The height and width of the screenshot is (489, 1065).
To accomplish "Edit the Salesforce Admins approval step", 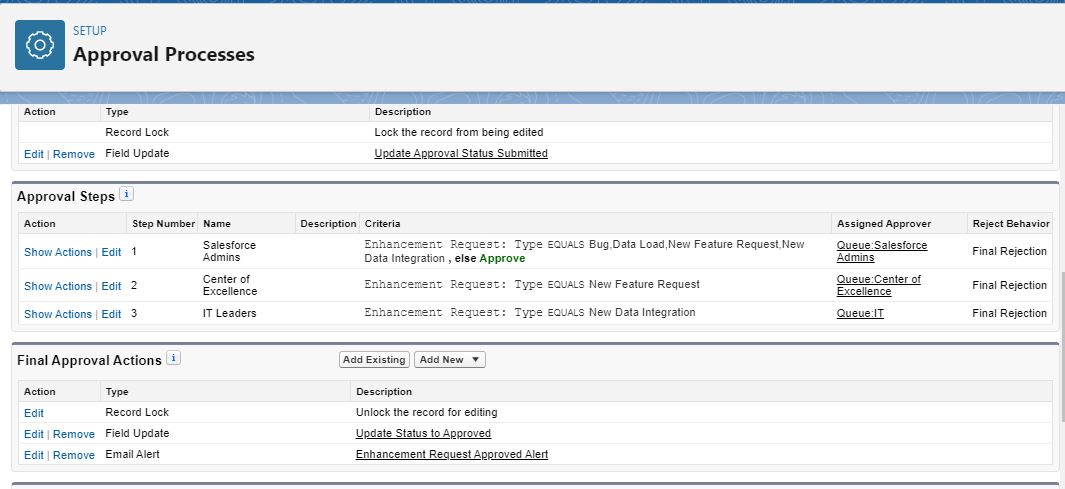I will (x=111, y=252).
